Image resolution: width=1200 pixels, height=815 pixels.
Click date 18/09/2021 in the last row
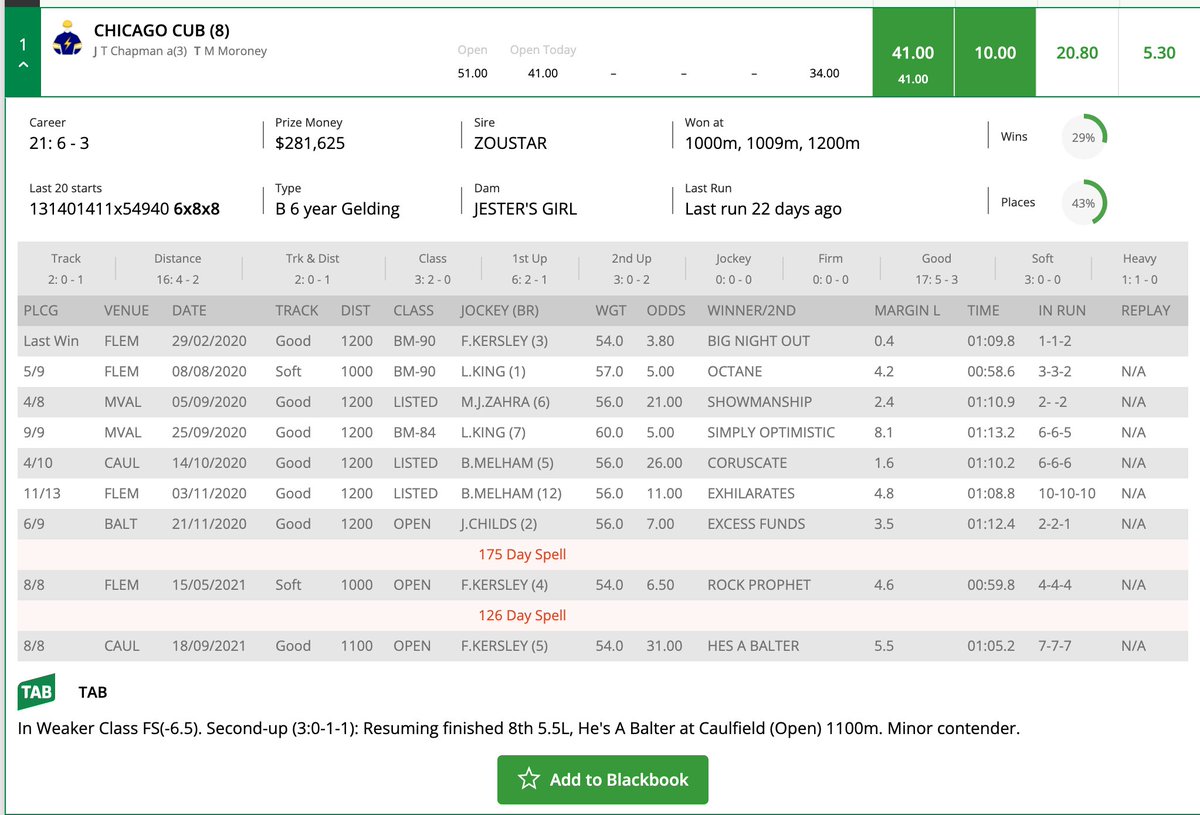209,646
